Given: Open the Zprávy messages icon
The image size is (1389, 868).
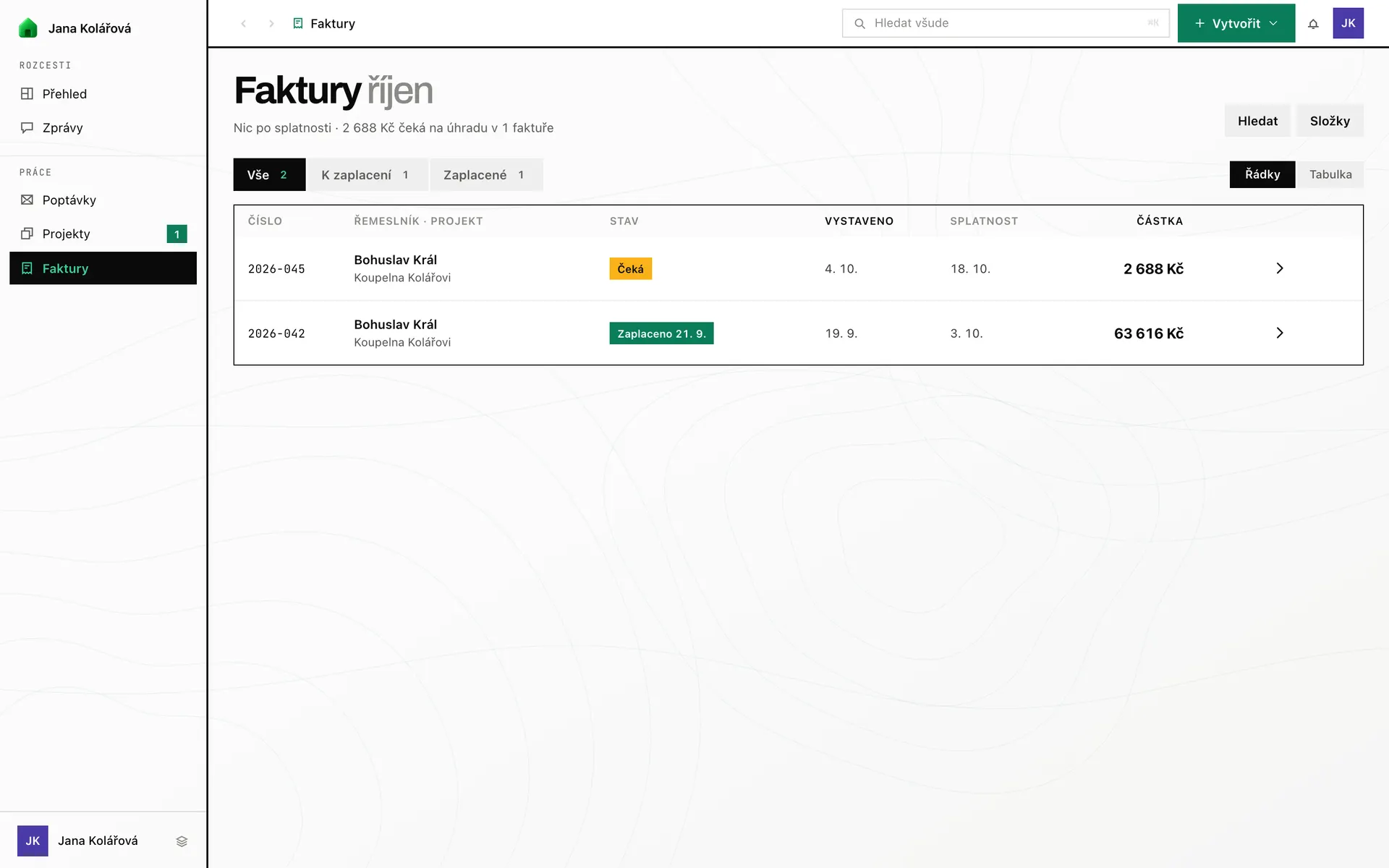Looking at the screenshot, I should (x=27, y=127).
